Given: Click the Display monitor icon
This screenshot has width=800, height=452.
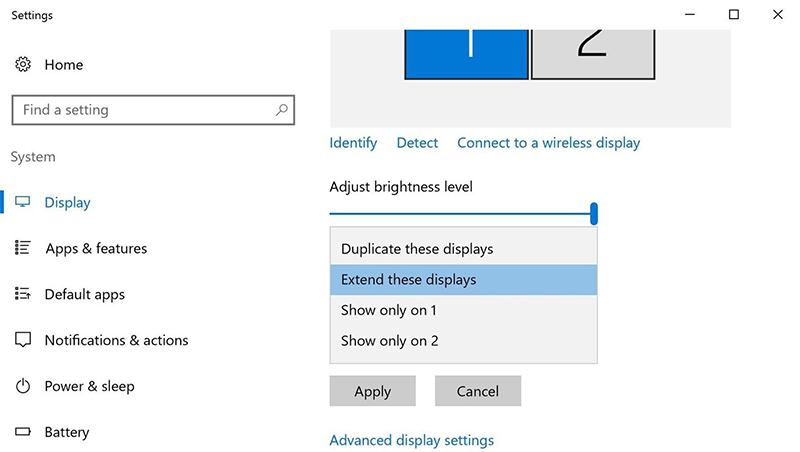Looking at the screenshot, I should tap(23, 202).
